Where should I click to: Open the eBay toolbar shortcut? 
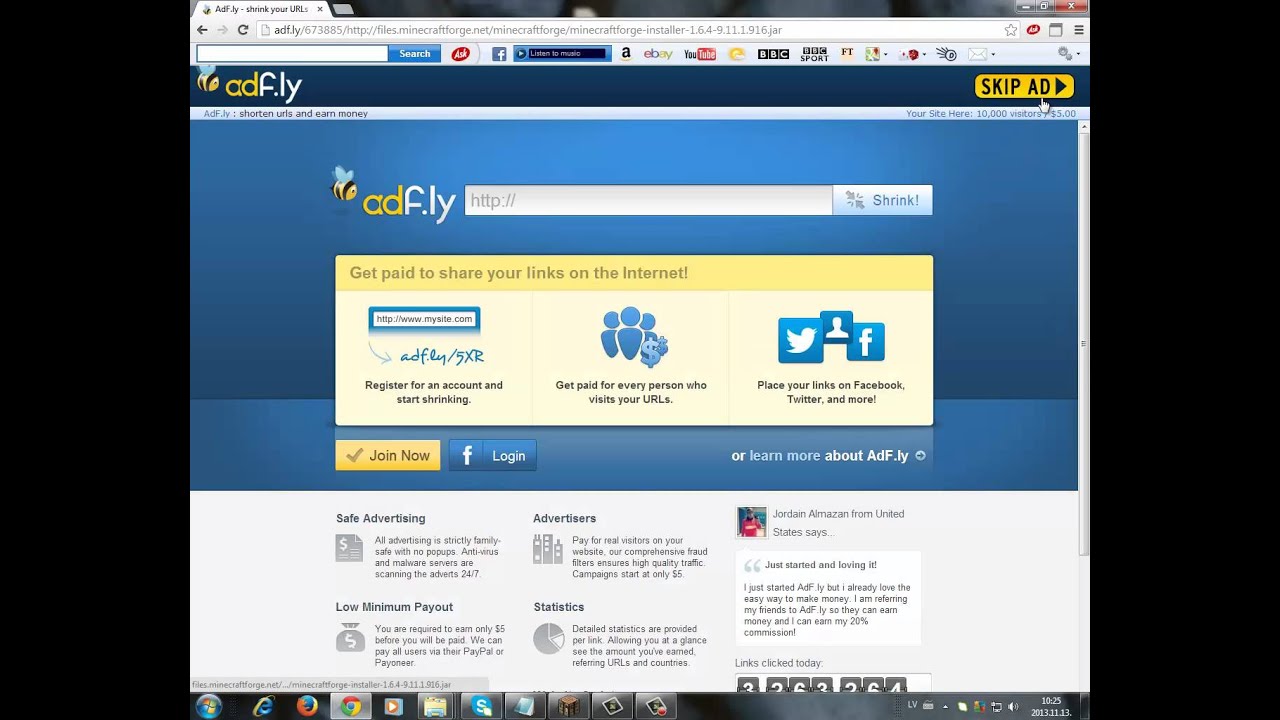658,54
